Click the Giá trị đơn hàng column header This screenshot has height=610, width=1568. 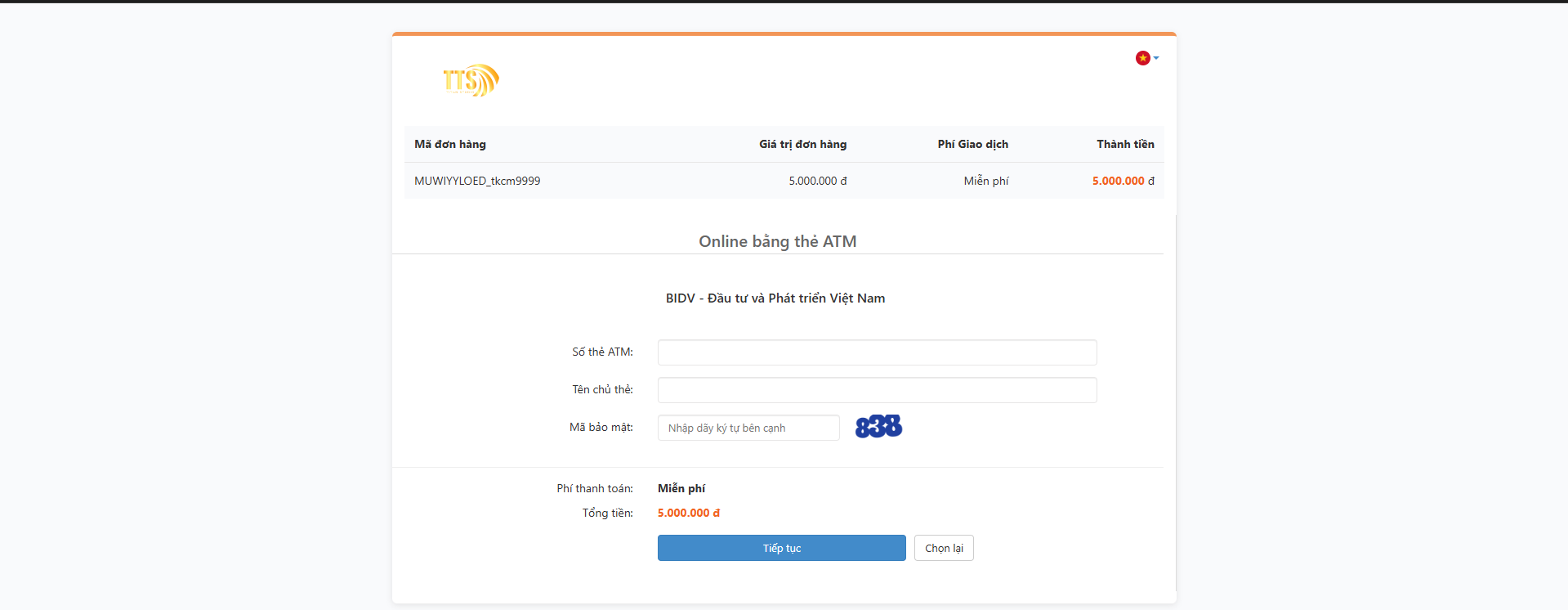pos(802,145)
